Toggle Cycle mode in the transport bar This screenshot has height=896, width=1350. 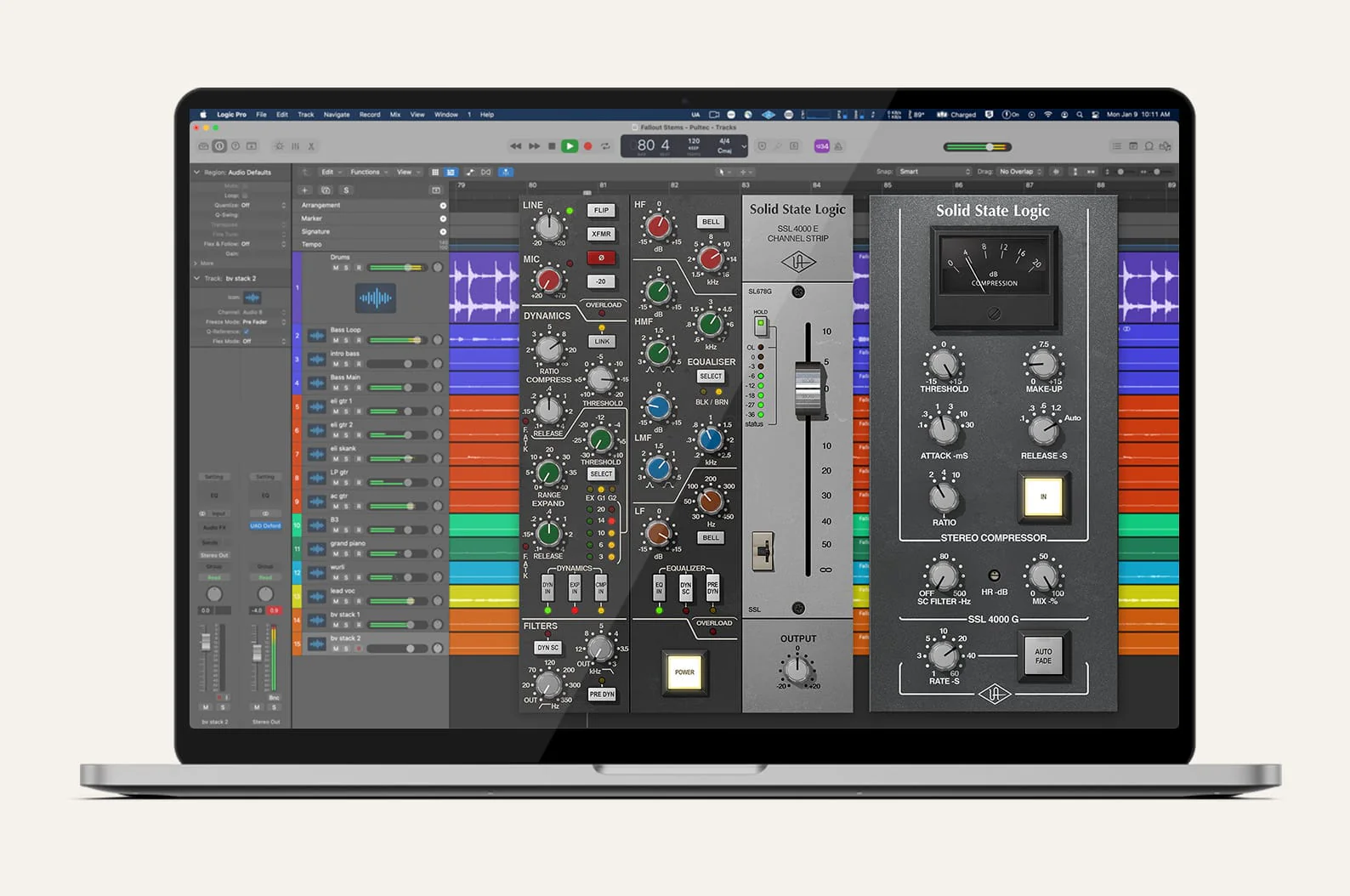[x=605, y=146]
